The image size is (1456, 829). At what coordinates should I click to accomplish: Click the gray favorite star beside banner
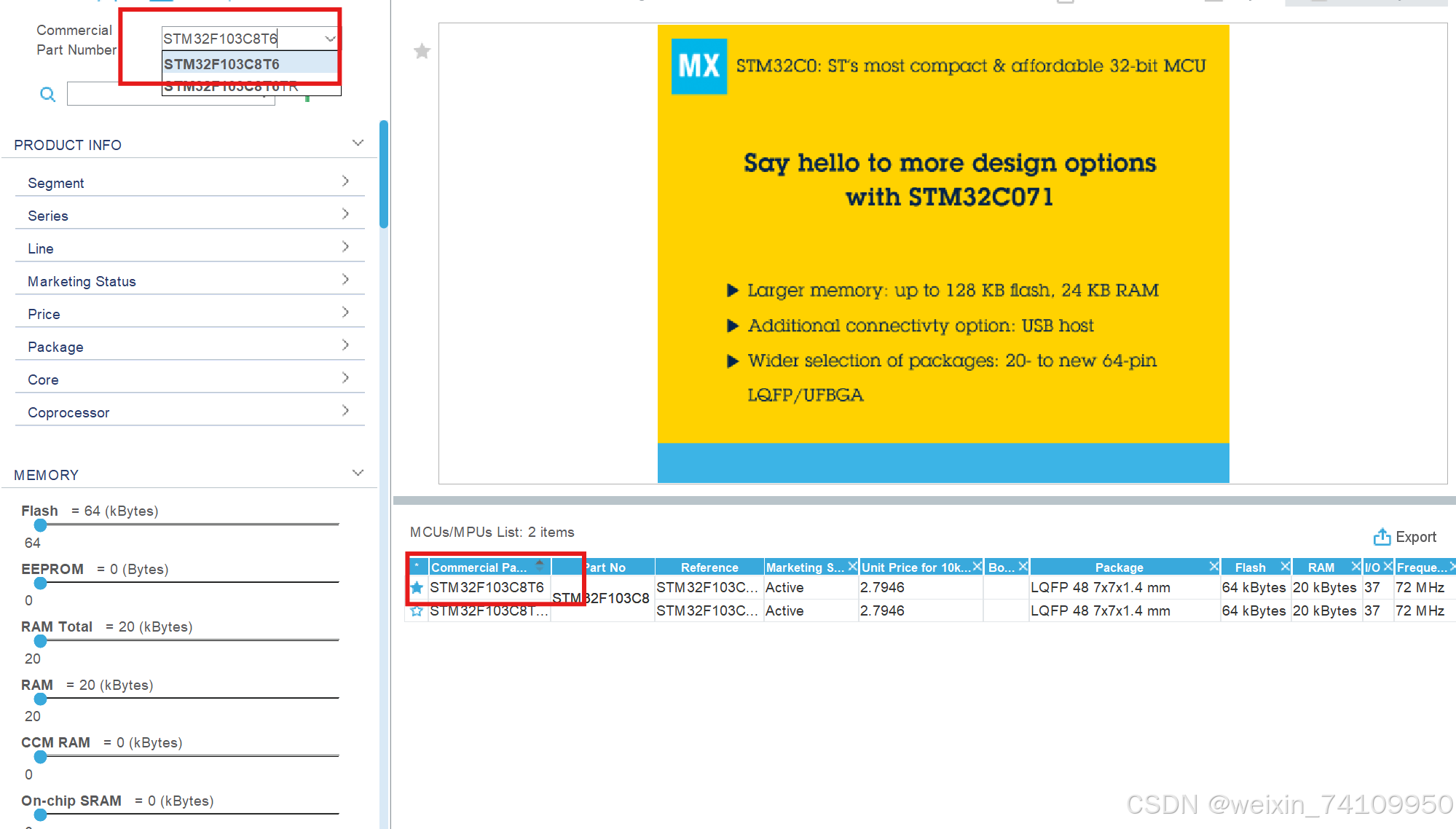(x=422, y=51)
